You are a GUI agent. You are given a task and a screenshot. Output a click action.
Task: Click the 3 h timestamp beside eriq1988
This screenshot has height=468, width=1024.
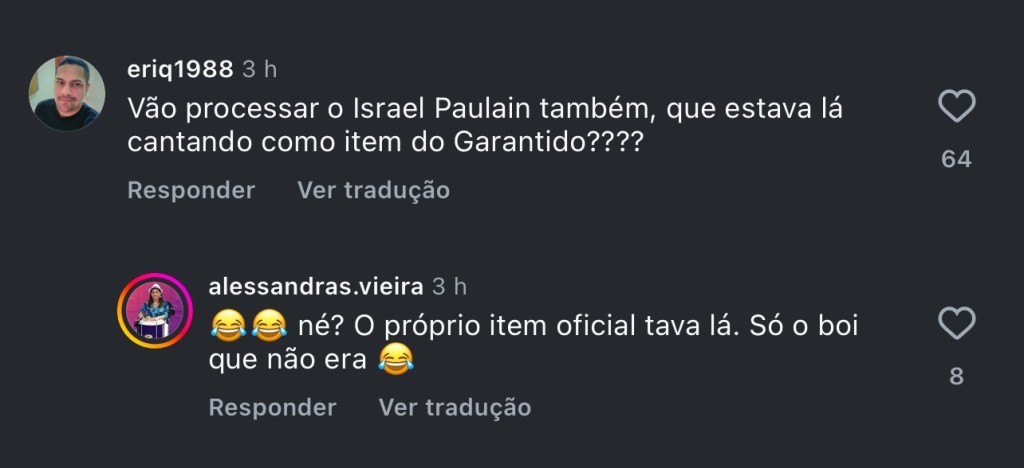[x=260, y=69]
